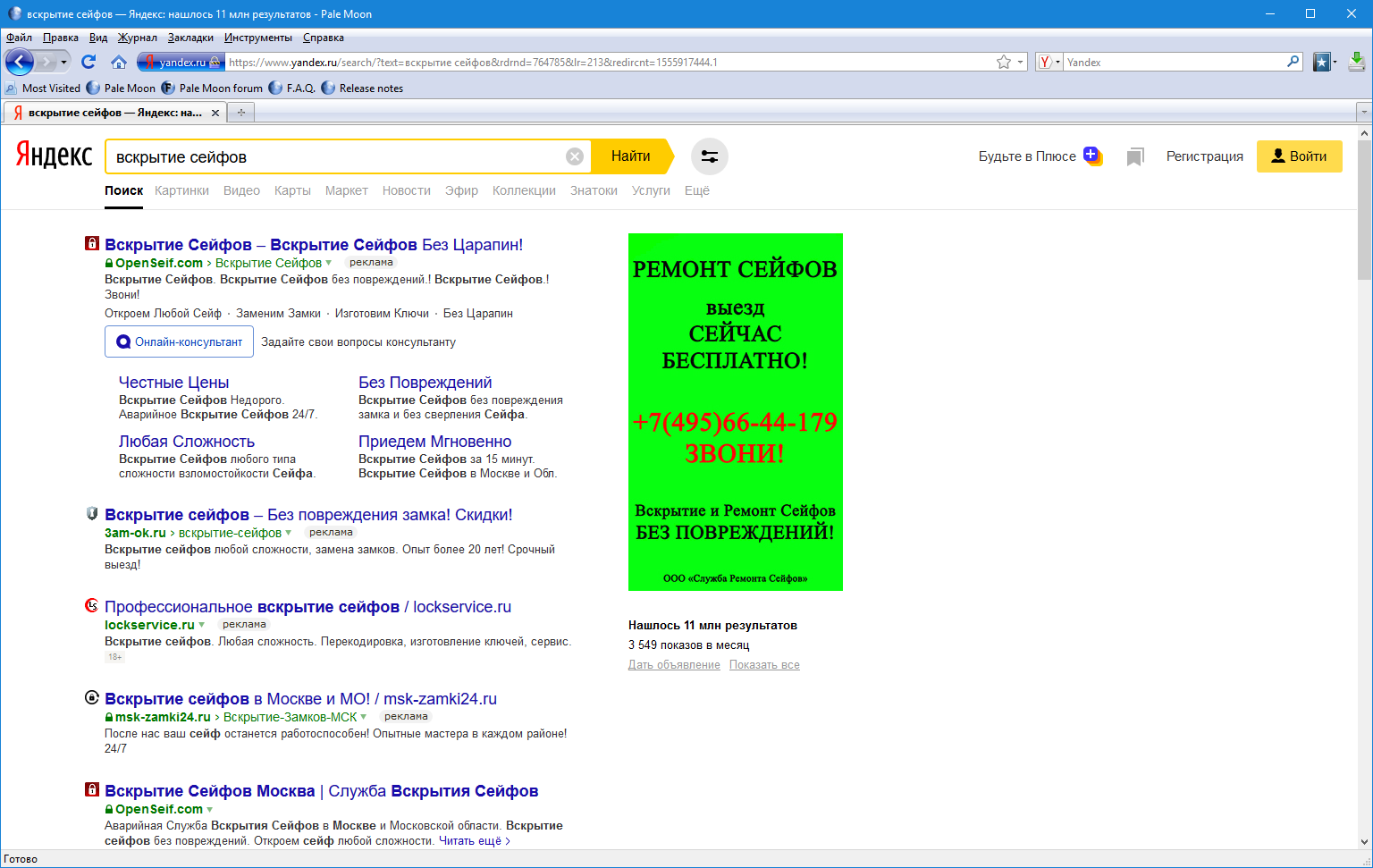Expand dropdown arrow beside last OpenSeif.com
Viewport: 1373px width, 868px height.
pyautogui.click(x=210, y=809)
